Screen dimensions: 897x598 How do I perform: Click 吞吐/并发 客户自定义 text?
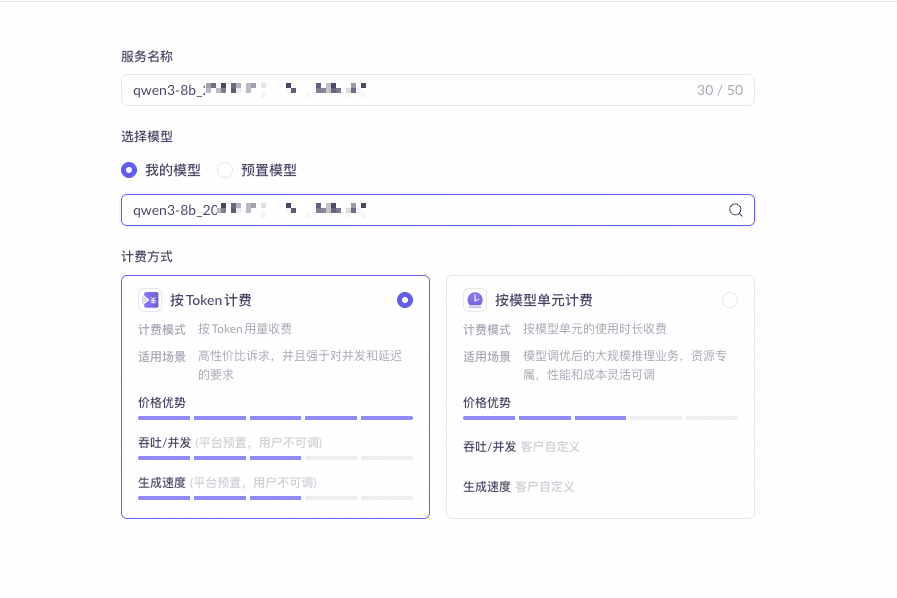(521, 446)
